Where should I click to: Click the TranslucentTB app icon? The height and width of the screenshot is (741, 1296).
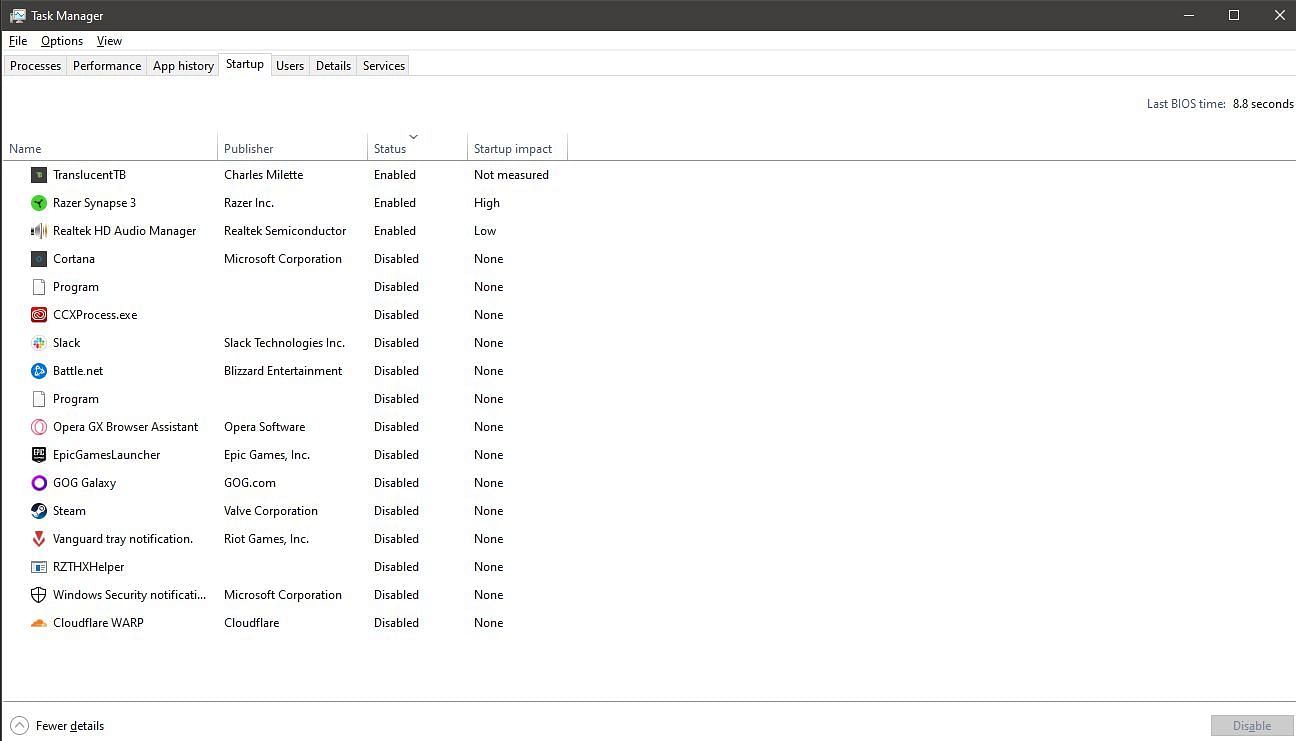tap(39, 175)
